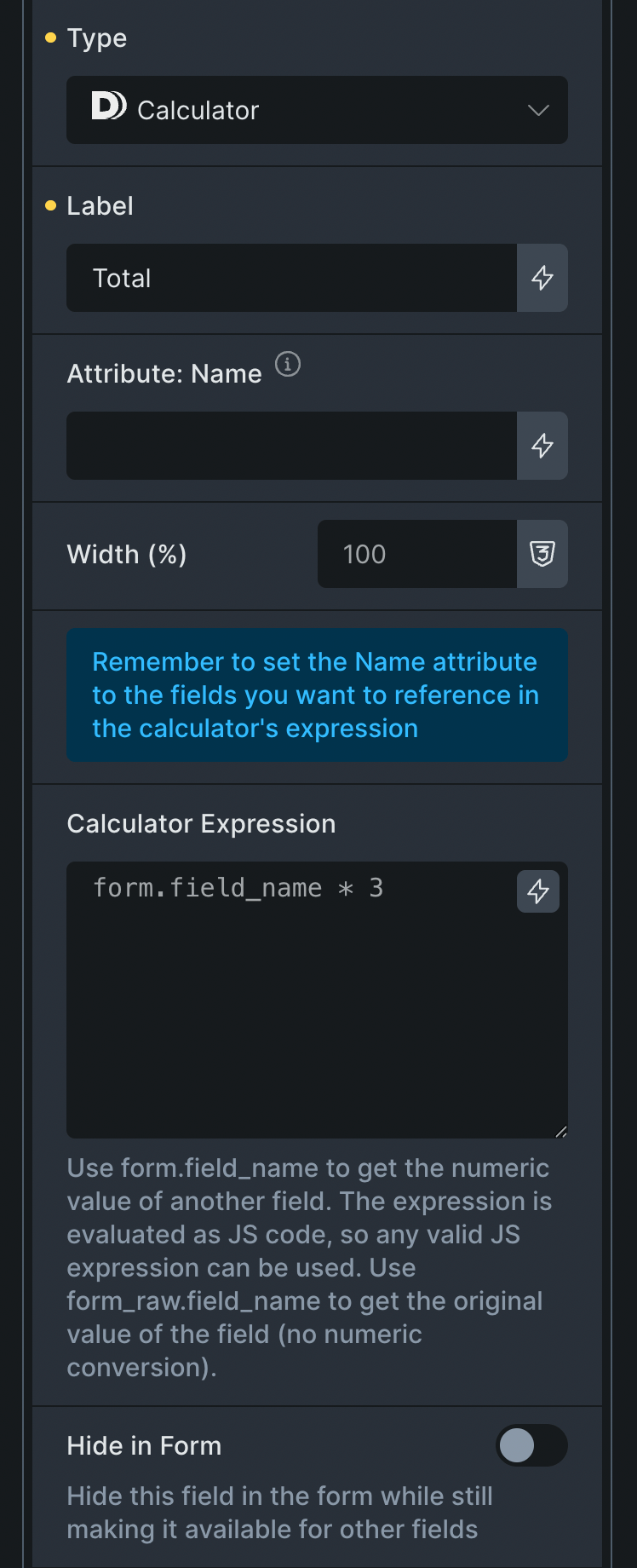Screen dimensions: 637x1568
Task: Click the info icon next to Attribute: Name
Action: coord(287,365)
